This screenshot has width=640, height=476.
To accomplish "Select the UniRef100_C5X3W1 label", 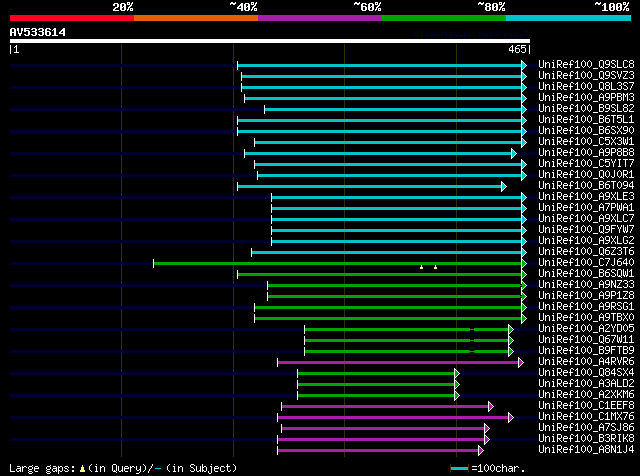I will [586, 141].
